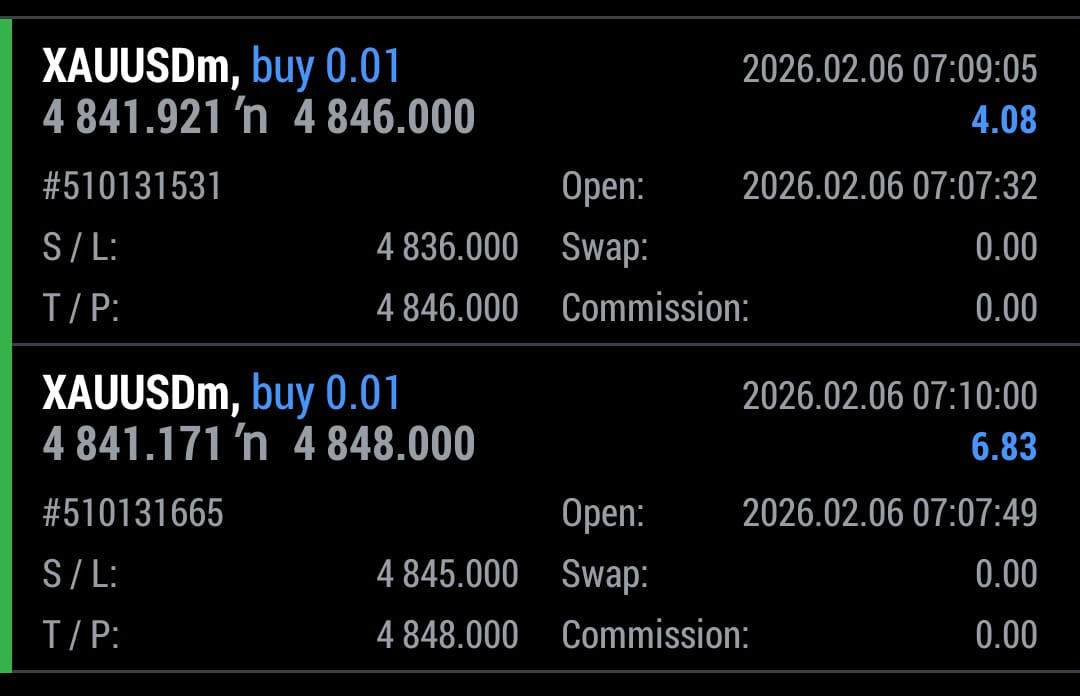Tap close time 2026.02.06 07:09:05

pyautogui.click(x=889, y=70)
